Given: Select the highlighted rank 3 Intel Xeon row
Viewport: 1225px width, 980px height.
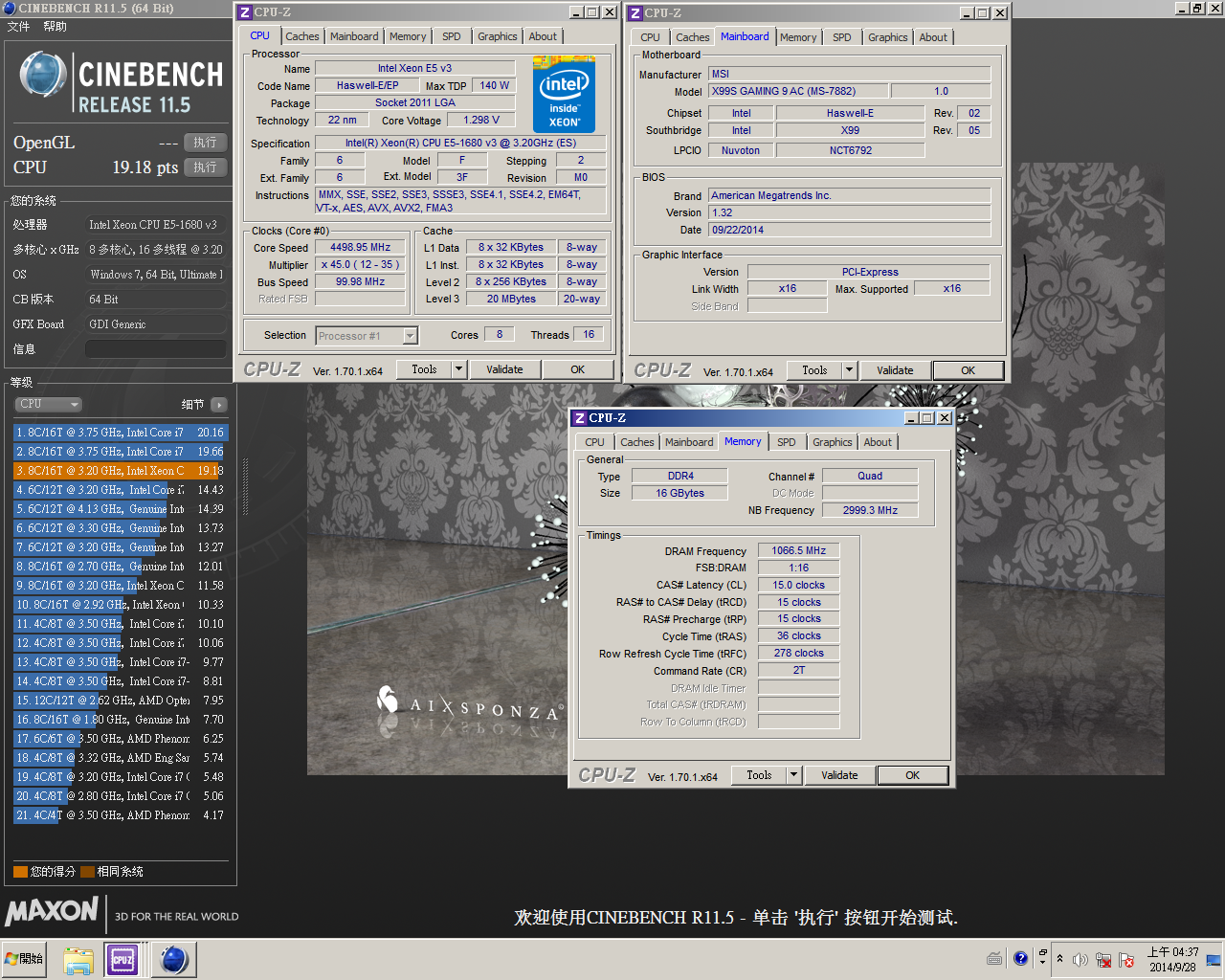Looking at the screenshot, I should click(x=121, y=471).
